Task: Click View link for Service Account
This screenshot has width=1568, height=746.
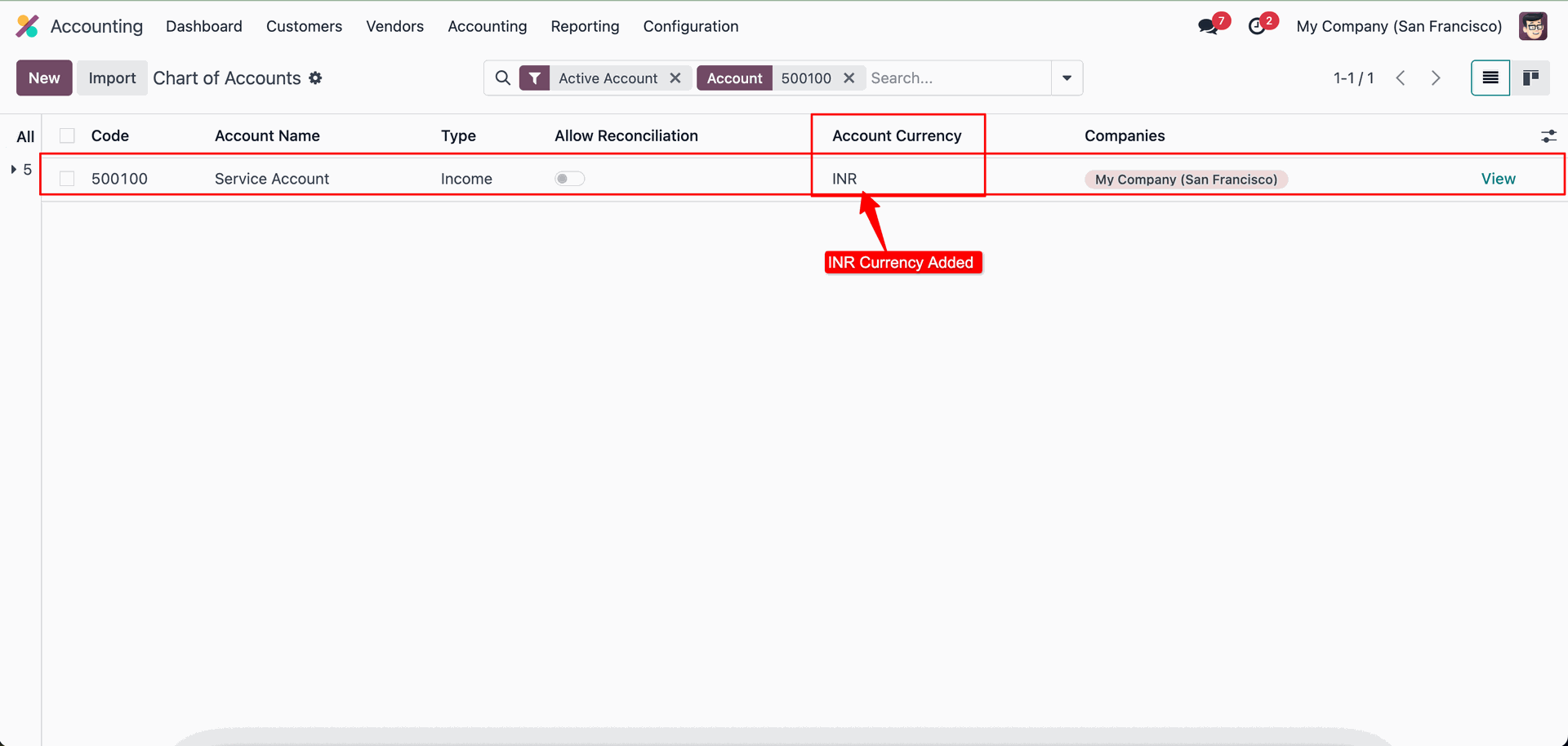Action: coord(1498,179)
